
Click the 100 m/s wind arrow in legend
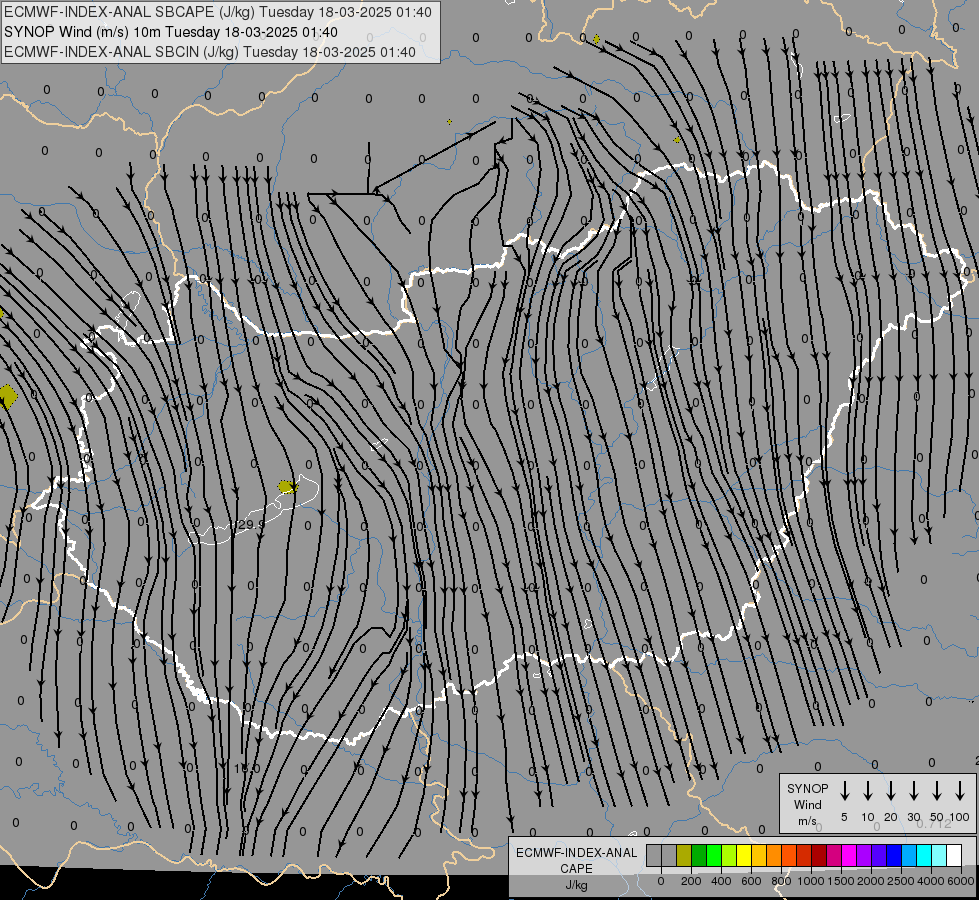[x=960, y=791]
